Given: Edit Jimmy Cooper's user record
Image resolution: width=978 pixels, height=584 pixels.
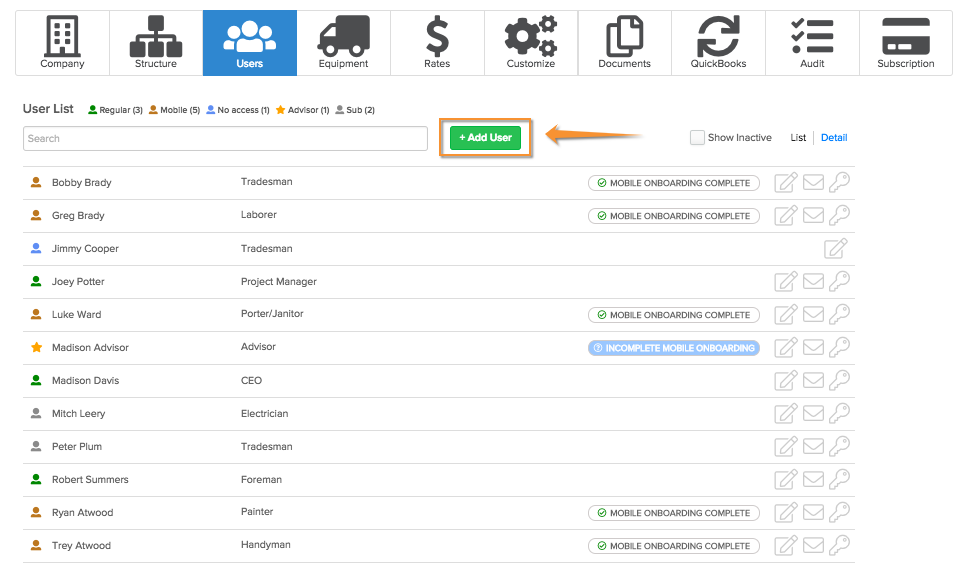Looking at the screenshot, I should pyautogui.click(x=835, y=248).
